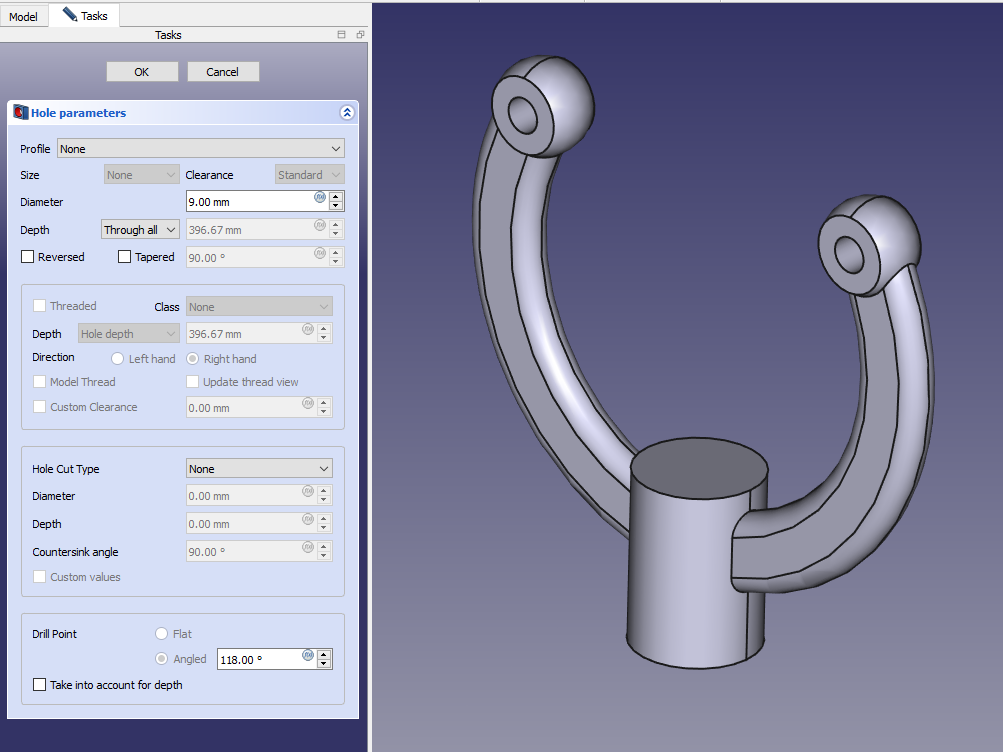
Task: Cancel the hole operation
Action: (x=223, y=72)
